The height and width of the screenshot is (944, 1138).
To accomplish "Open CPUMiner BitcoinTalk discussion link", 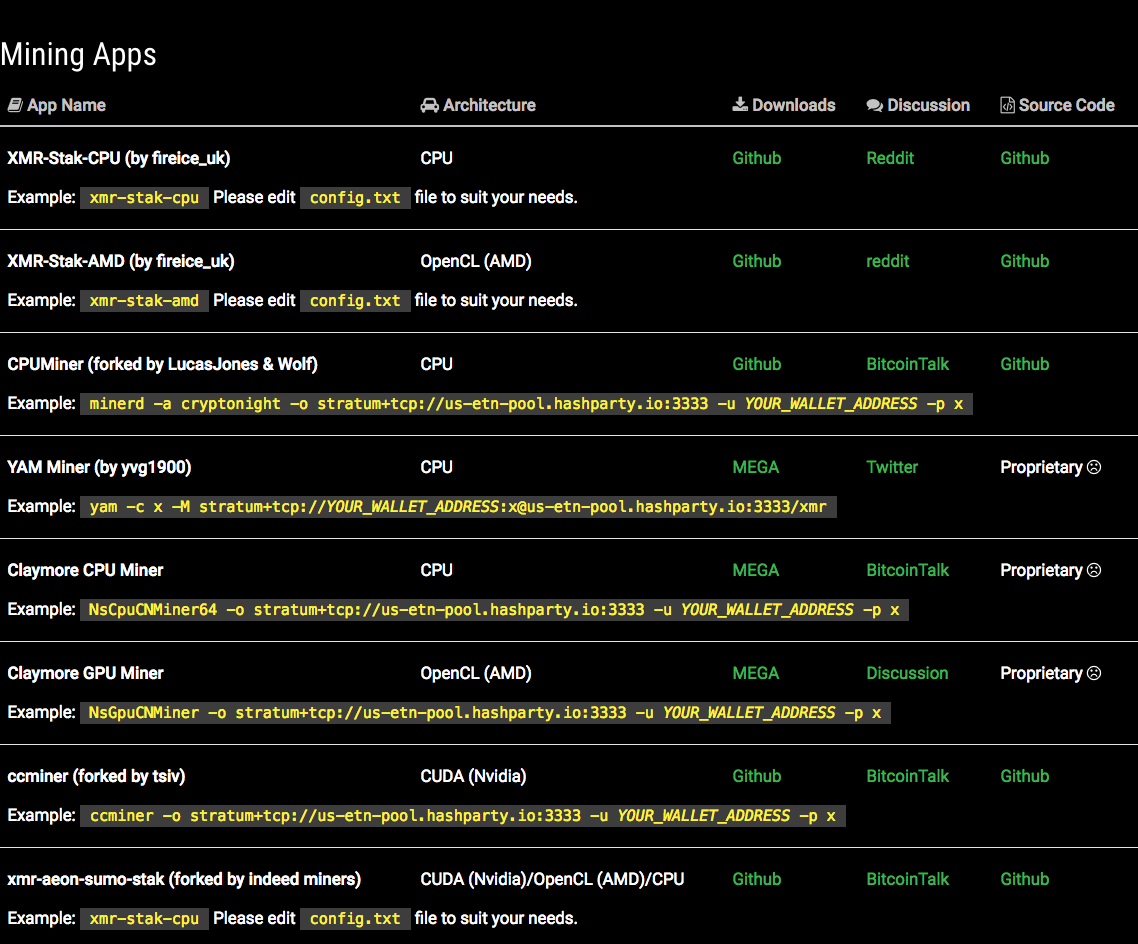I will point(907,364).
